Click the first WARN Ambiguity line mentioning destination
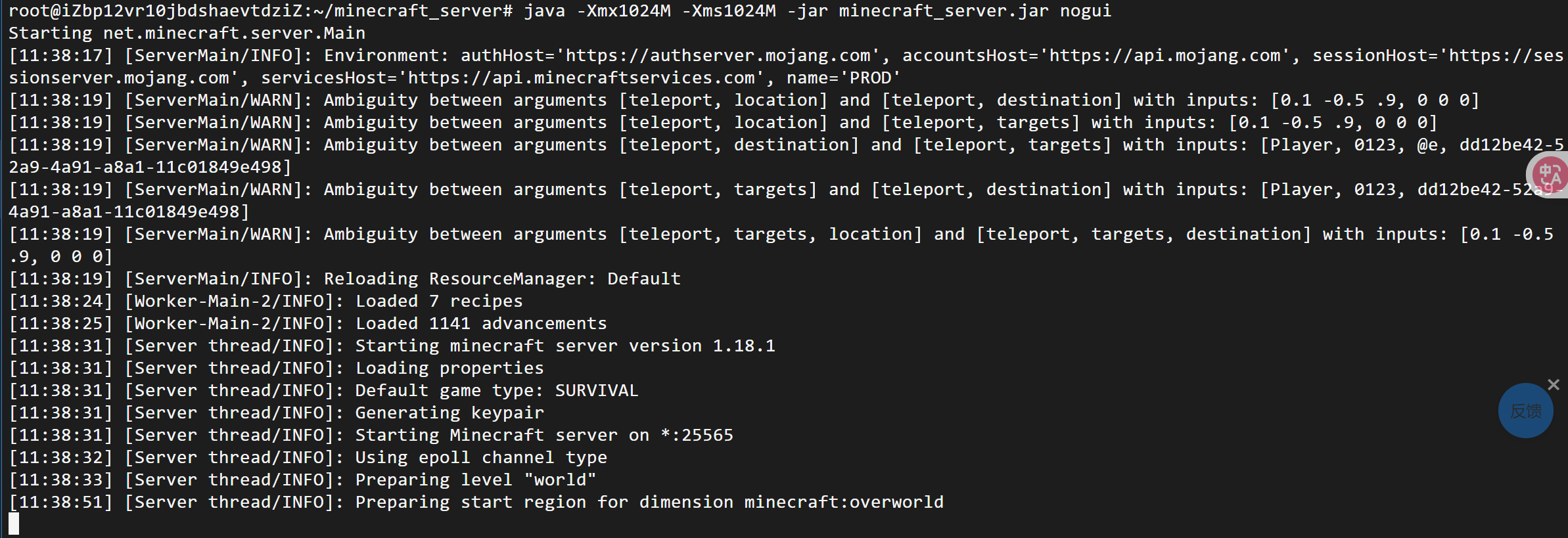This screenshot has width=1568, height=538. point(744,101)
